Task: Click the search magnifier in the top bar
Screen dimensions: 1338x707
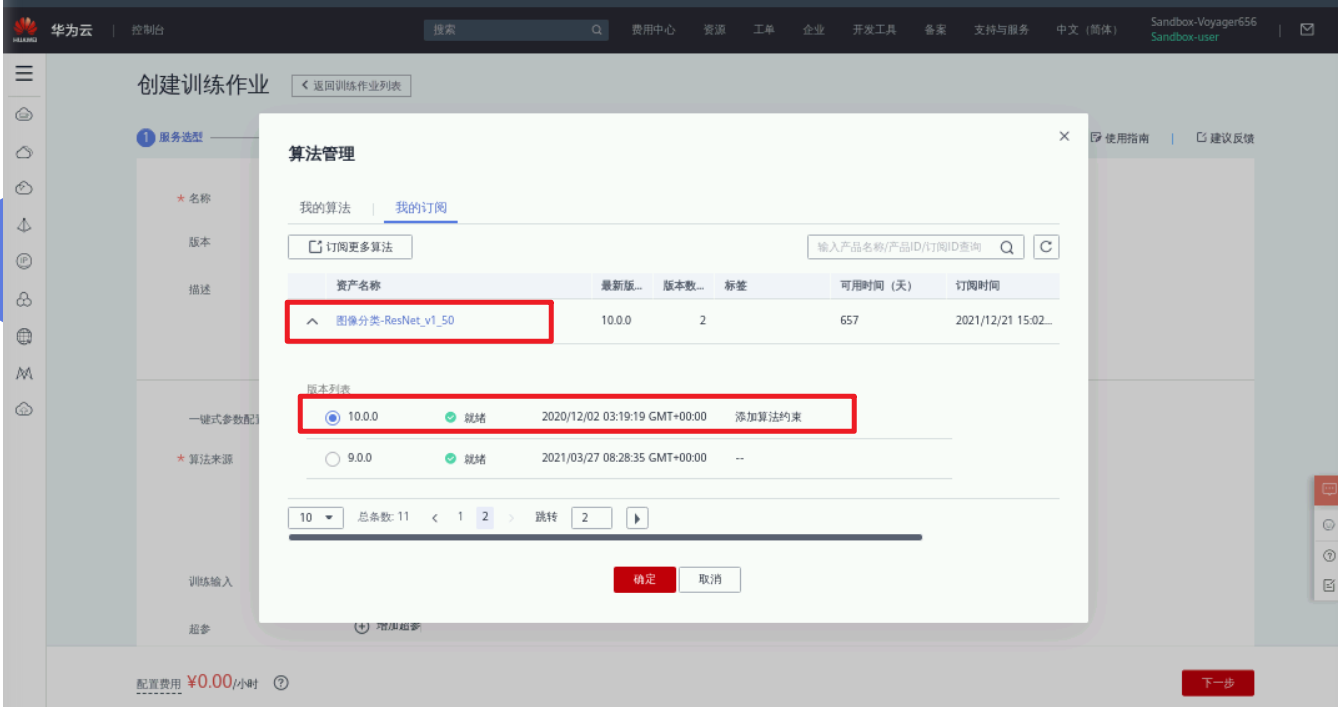Action: point(597,30)
